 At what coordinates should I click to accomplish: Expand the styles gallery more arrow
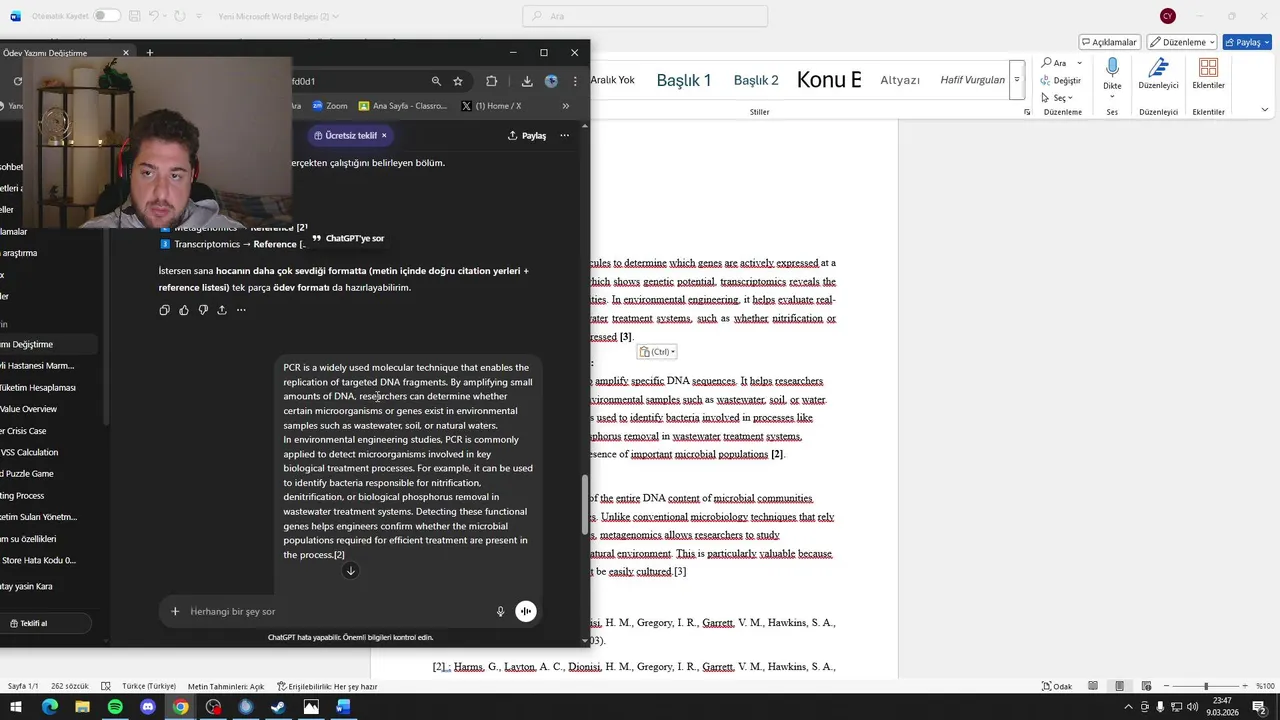point(1017,79)
